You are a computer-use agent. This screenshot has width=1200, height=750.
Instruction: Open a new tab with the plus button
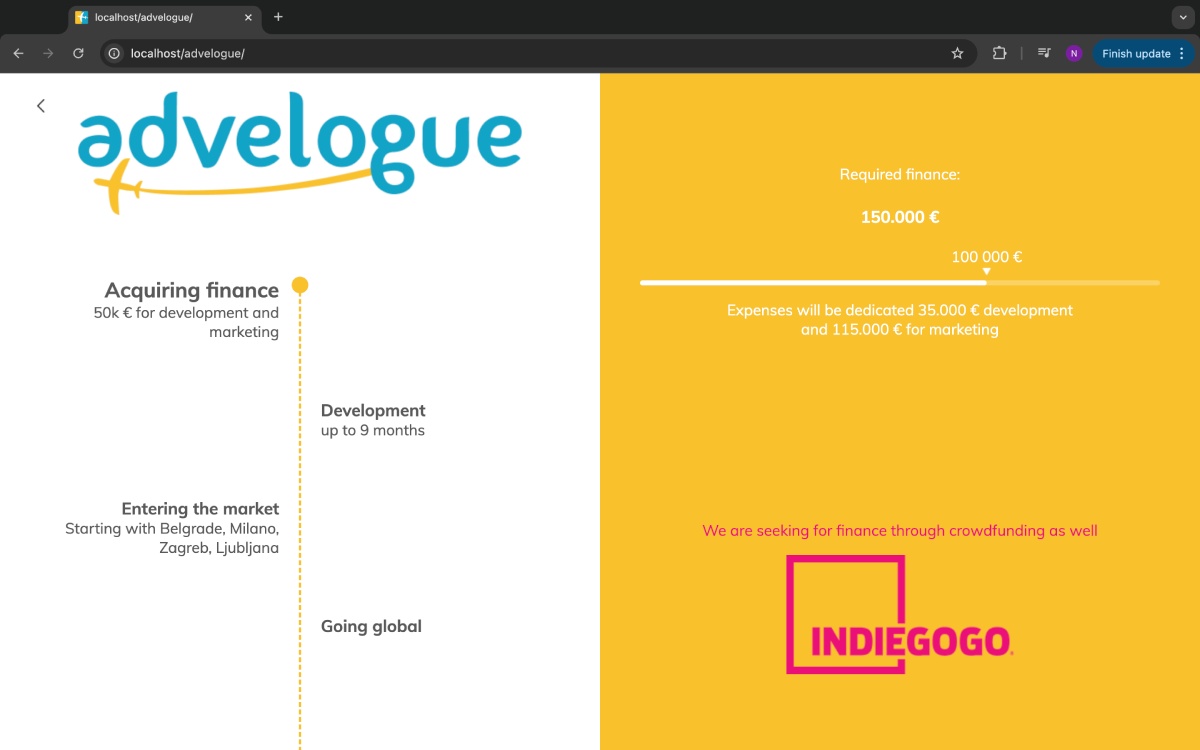278,17
